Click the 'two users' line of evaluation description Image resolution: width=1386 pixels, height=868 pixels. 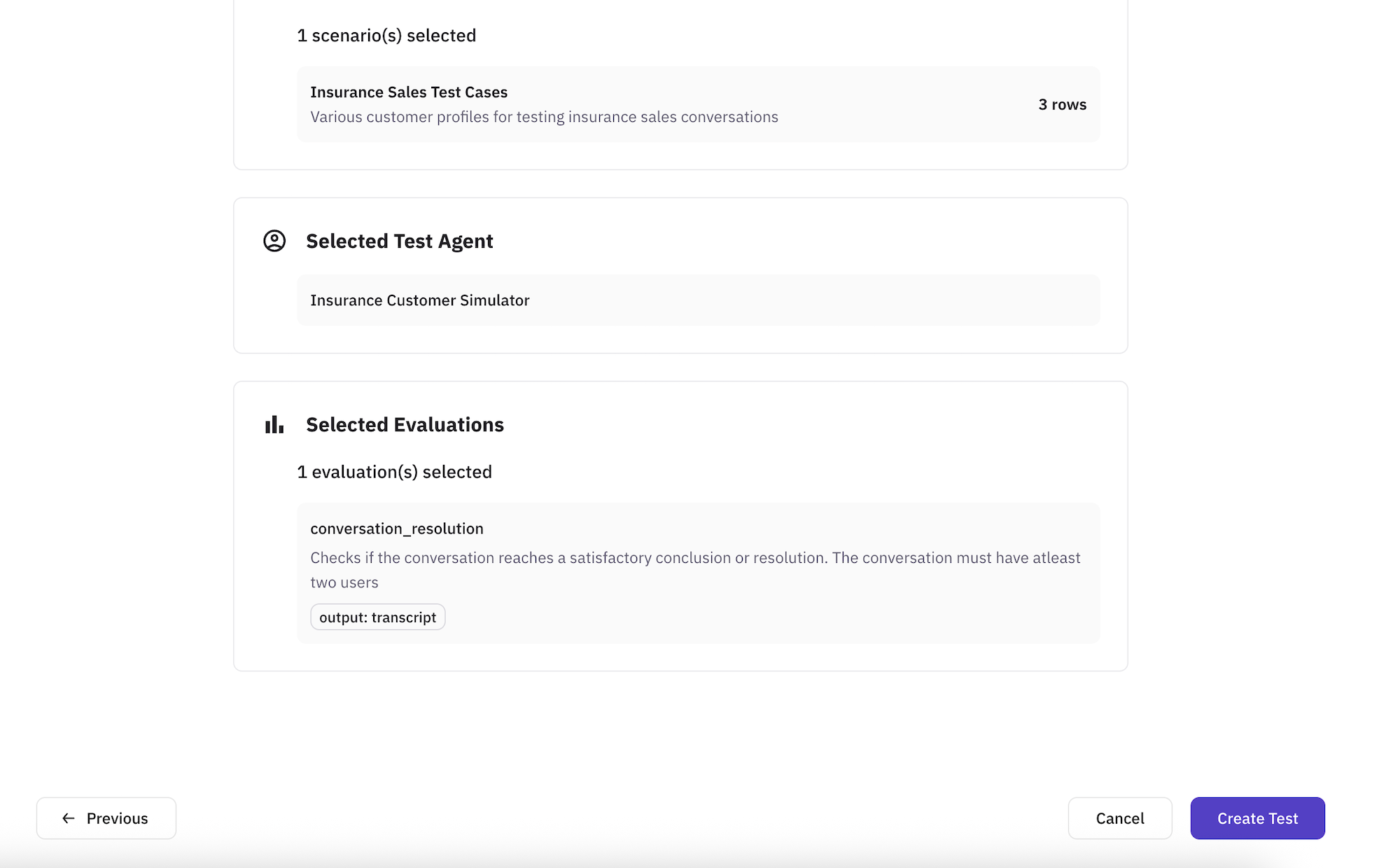coord(344,582)
